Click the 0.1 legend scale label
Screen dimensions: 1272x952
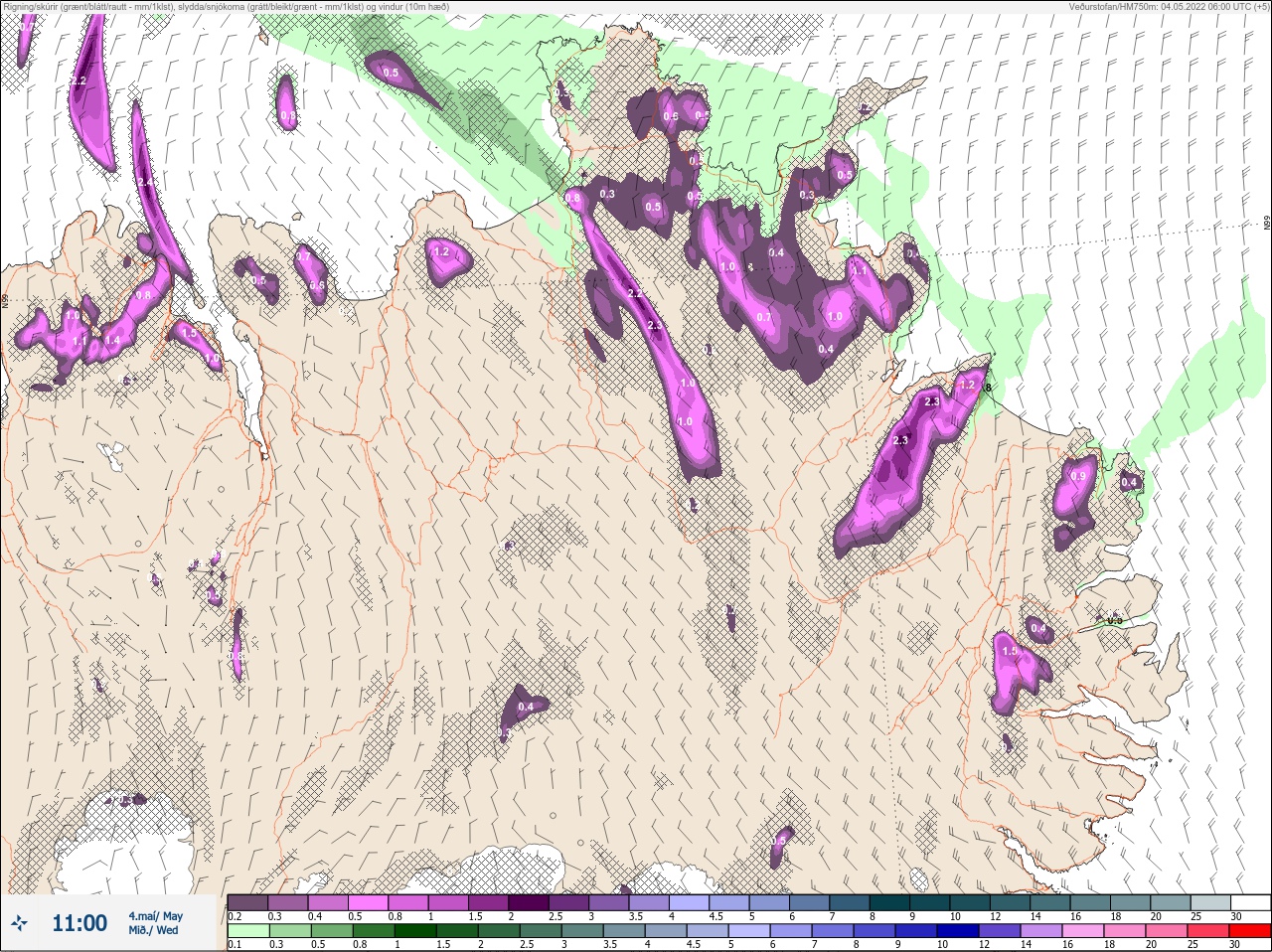(235, 945)
